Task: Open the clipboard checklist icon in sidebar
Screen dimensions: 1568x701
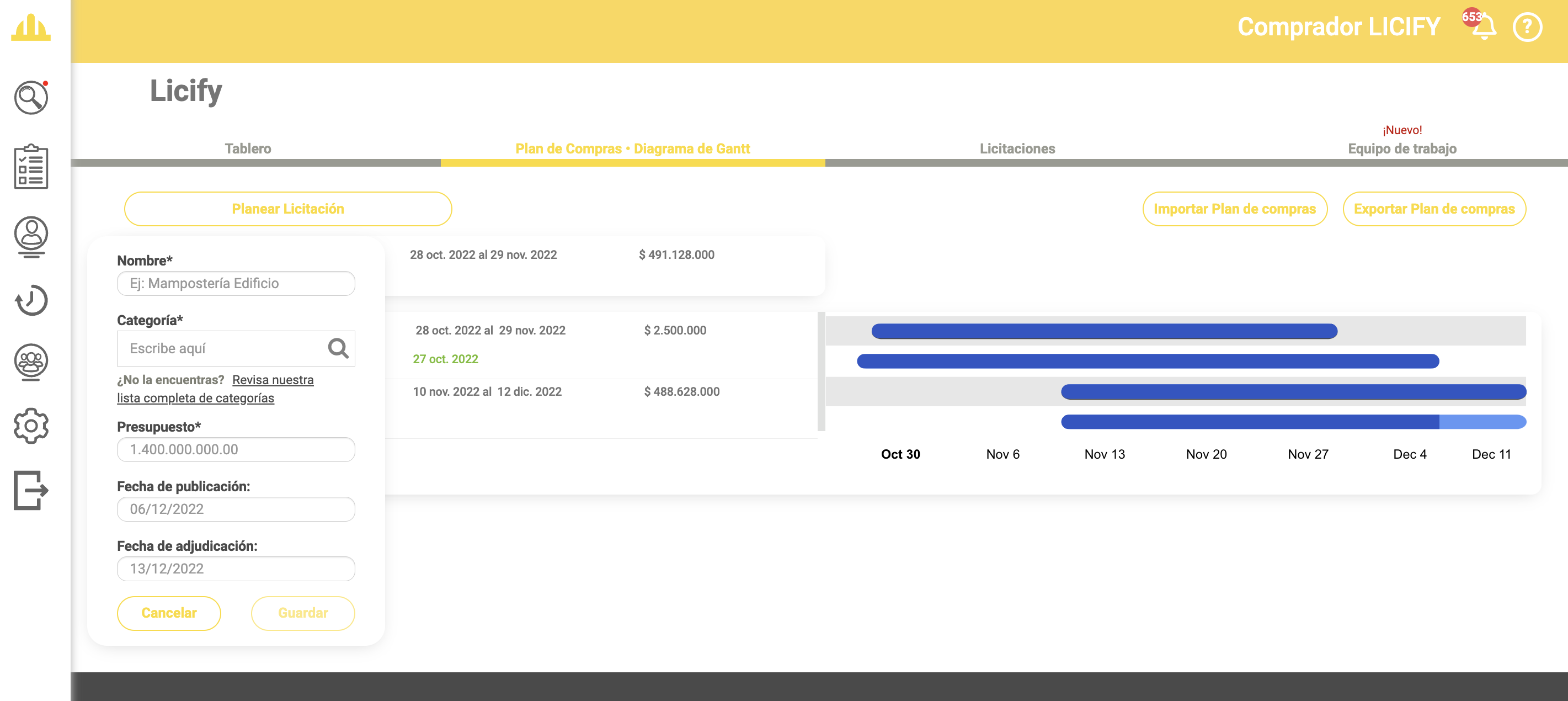Action: click(31, 166)
